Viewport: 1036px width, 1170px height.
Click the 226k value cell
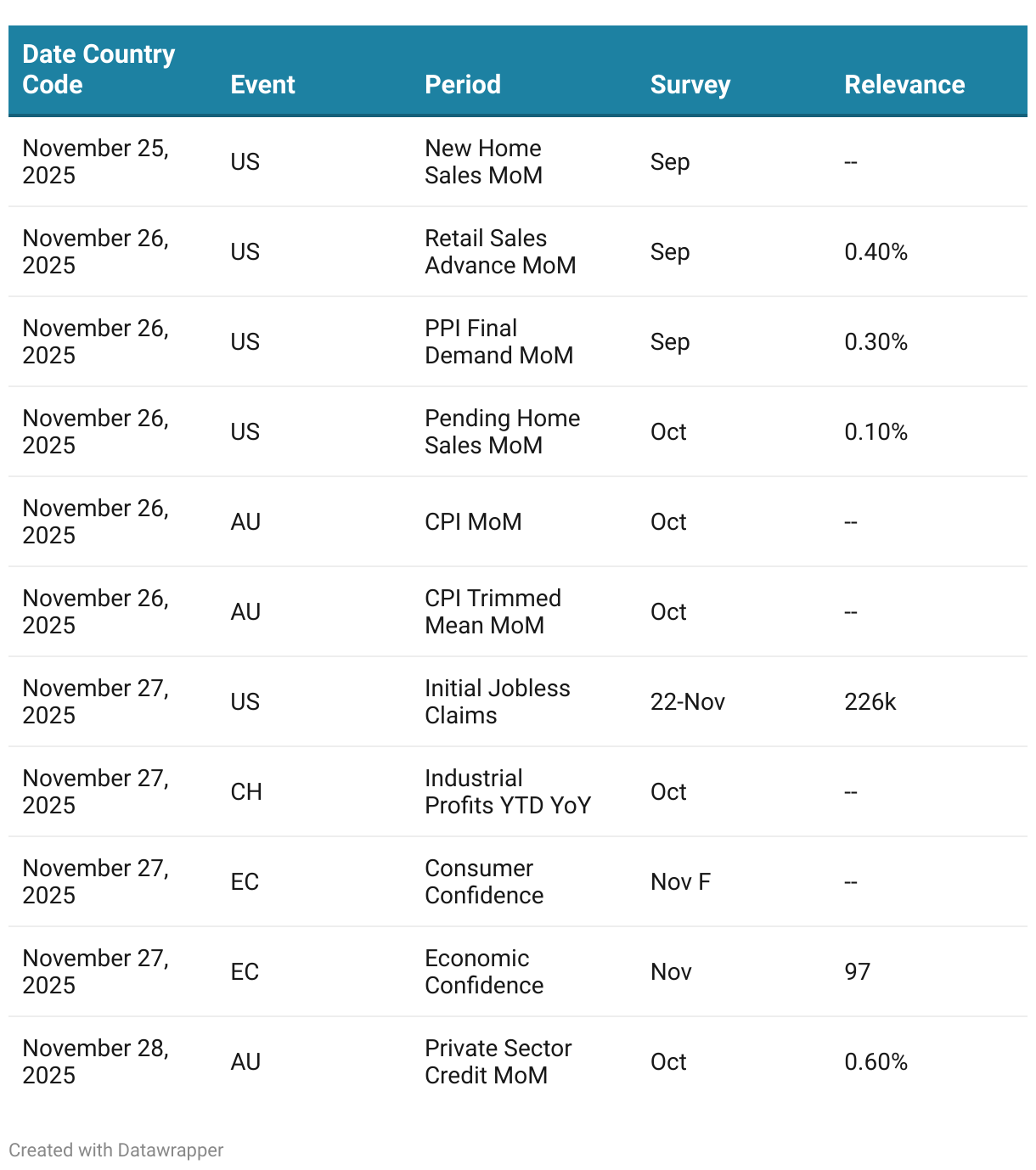[870, 701]
